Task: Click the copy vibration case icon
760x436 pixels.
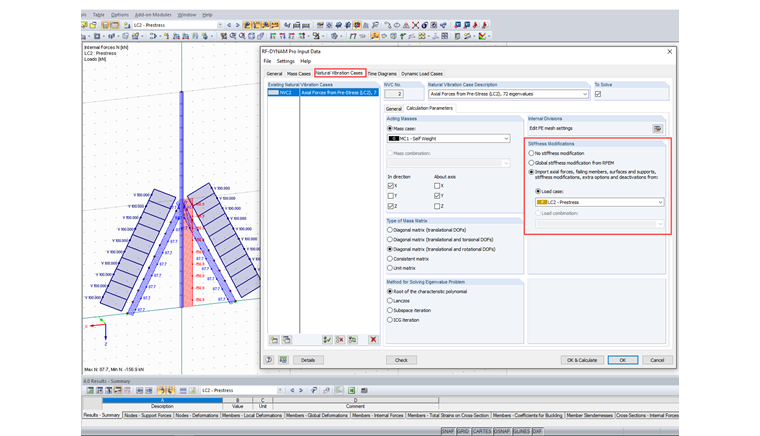Action: (286, 340)
